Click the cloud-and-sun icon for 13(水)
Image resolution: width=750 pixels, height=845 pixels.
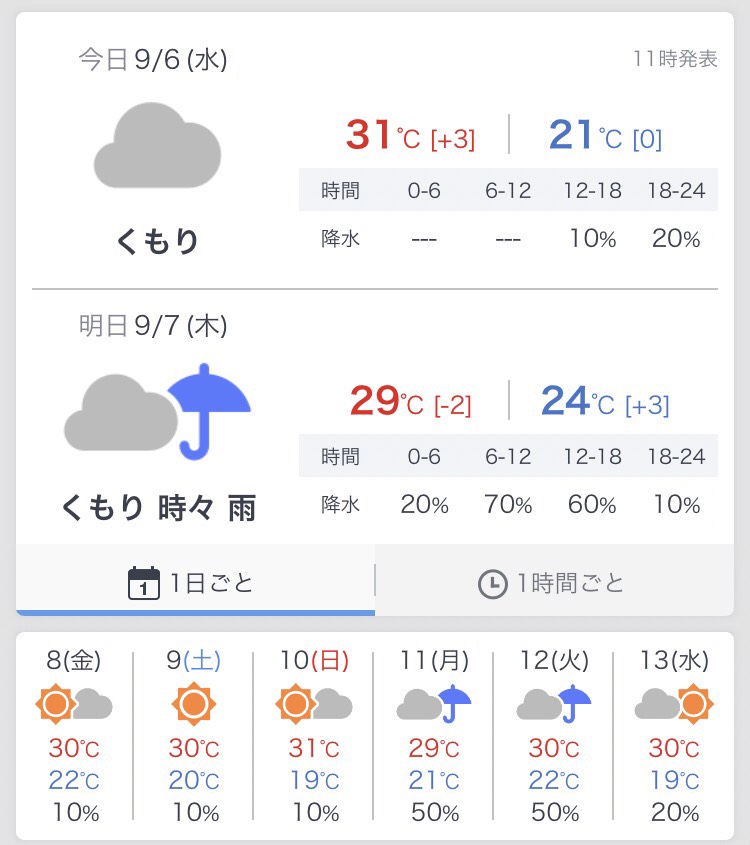pyautogui.click(x=673, y=705)
